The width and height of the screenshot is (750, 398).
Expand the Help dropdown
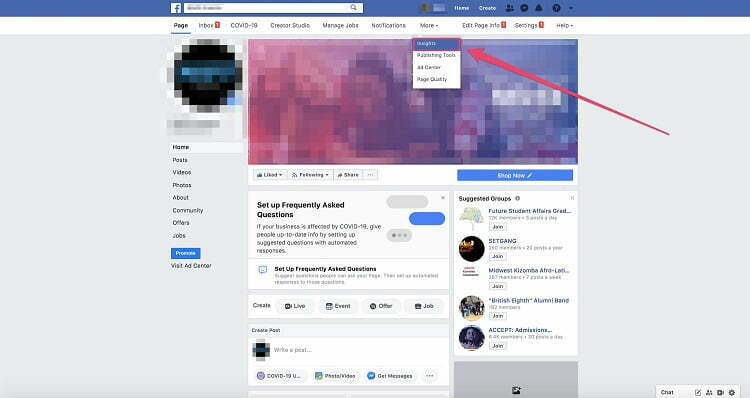pyautogui.click(x=564, y=25)
